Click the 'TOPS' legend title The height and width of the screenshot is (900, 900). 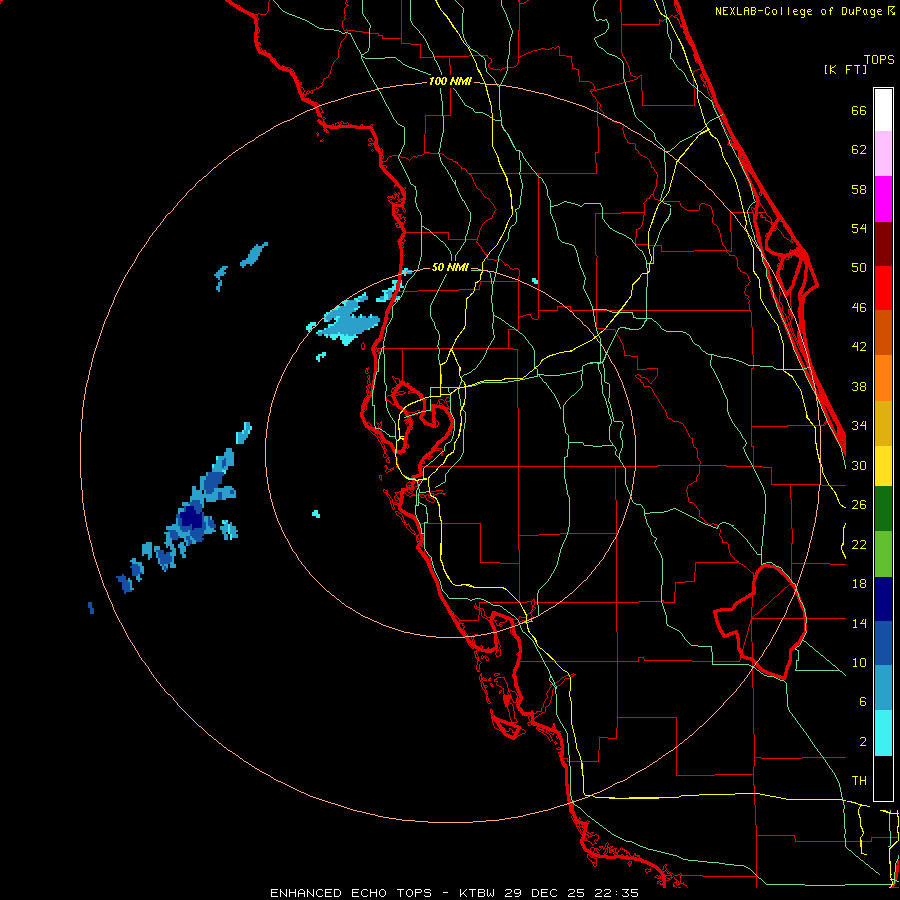click(879, 59)
